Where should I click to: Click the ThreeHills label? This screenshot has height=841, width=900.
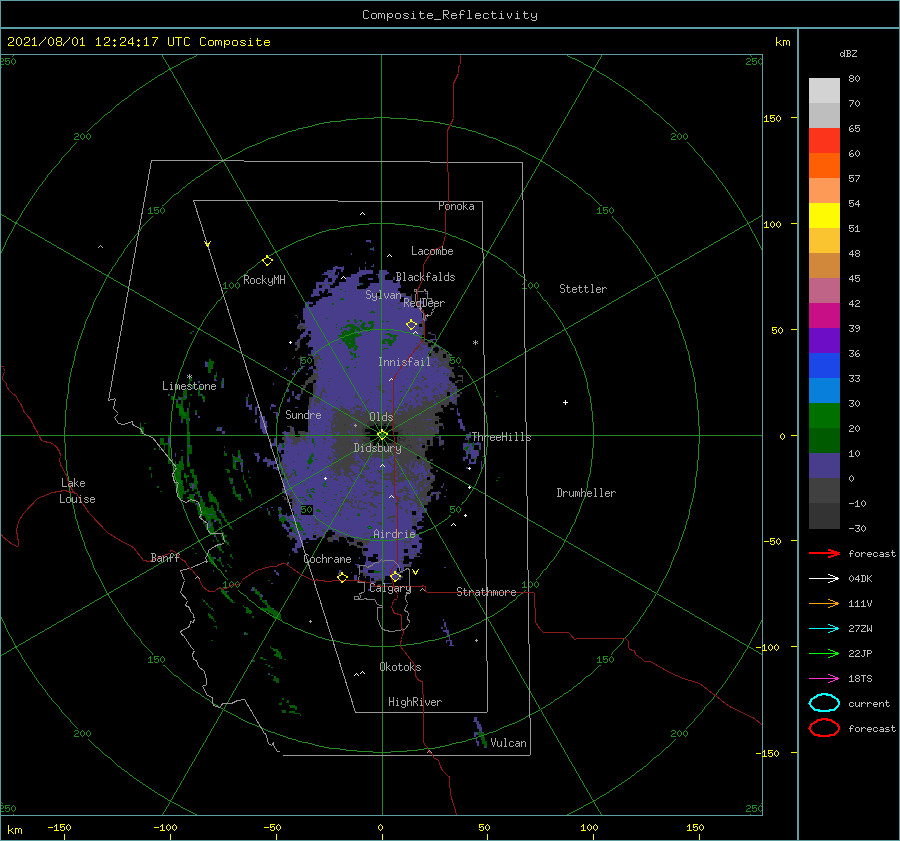pyautogui.click(x=501, y=437)
